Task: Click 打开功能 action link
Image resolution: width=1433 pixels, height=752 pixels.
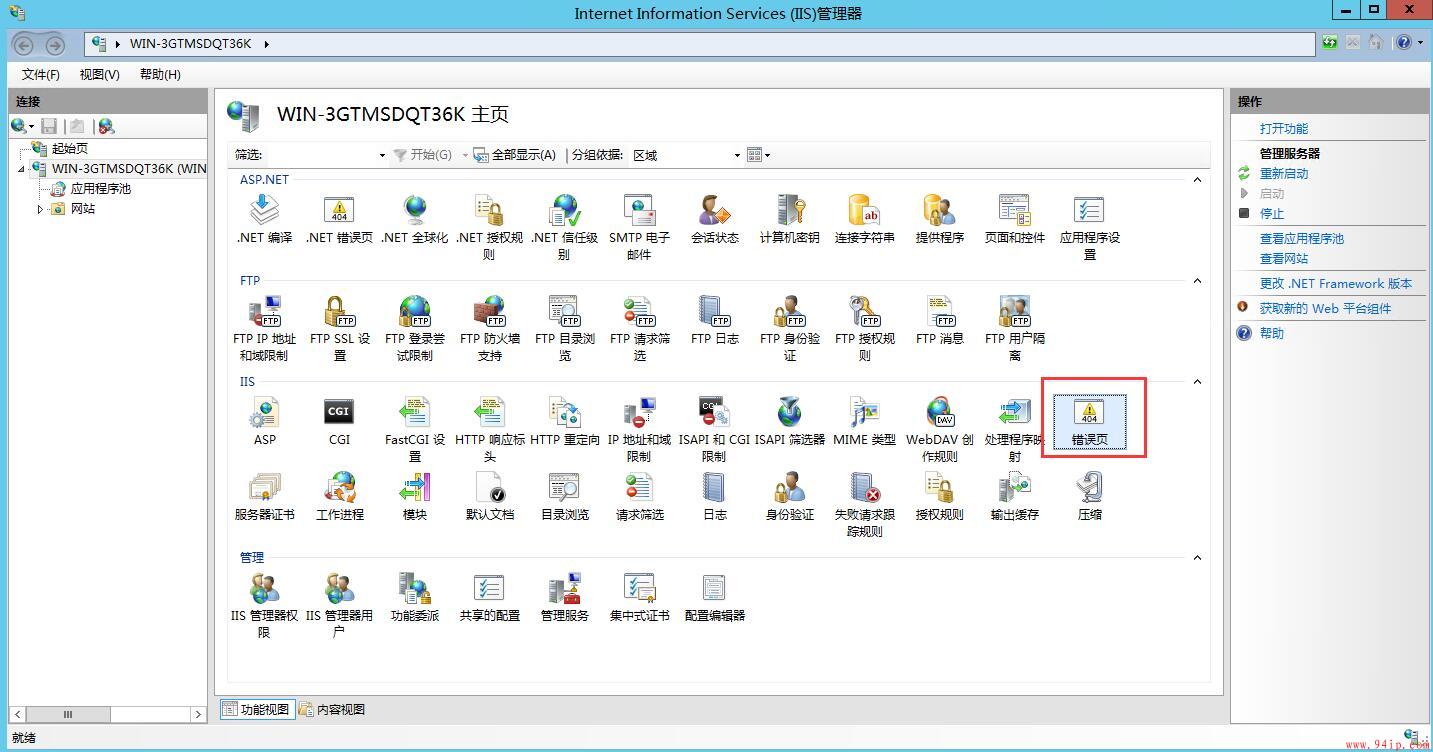Action: tap(1283, 129)
